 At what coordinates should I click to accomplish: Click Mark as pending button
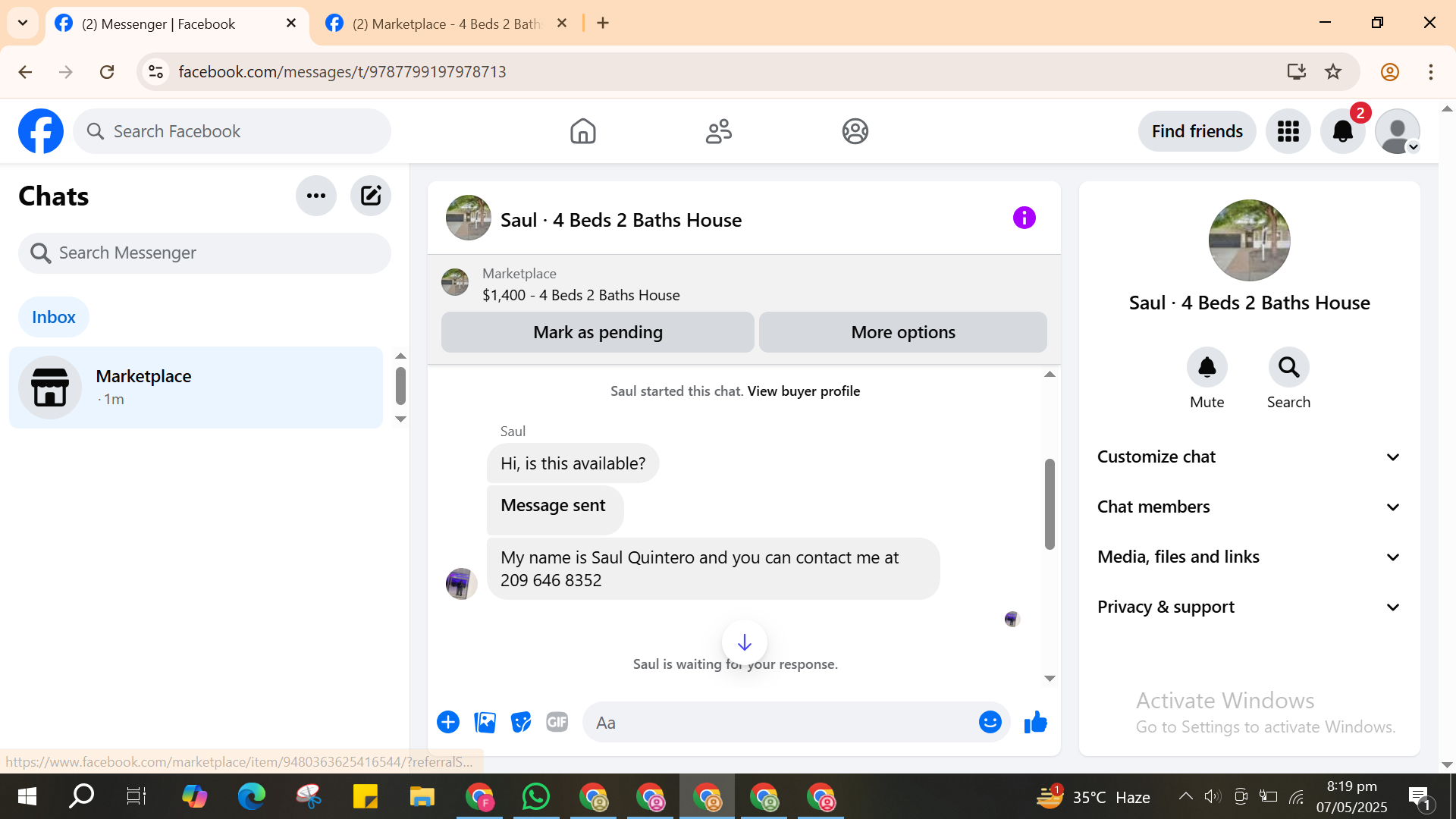pyautogui.click(x=598, y=332)
